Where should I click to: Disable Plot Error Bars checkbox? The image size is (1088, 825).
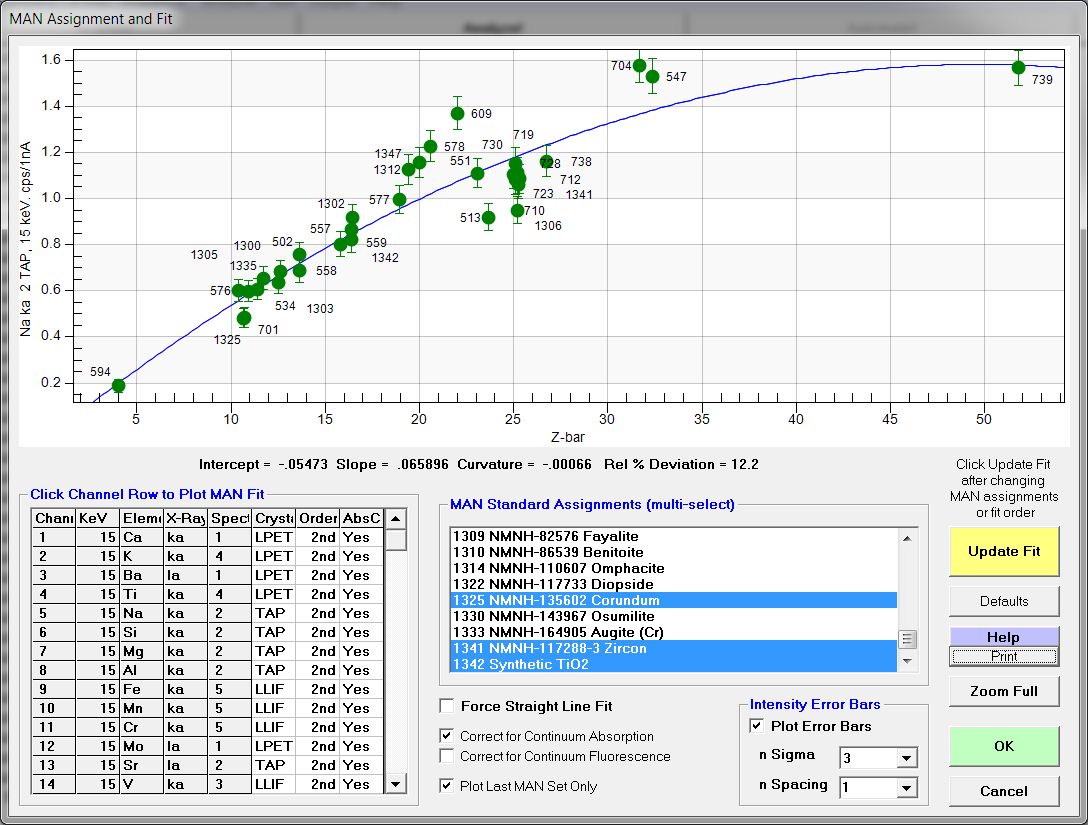757,726
